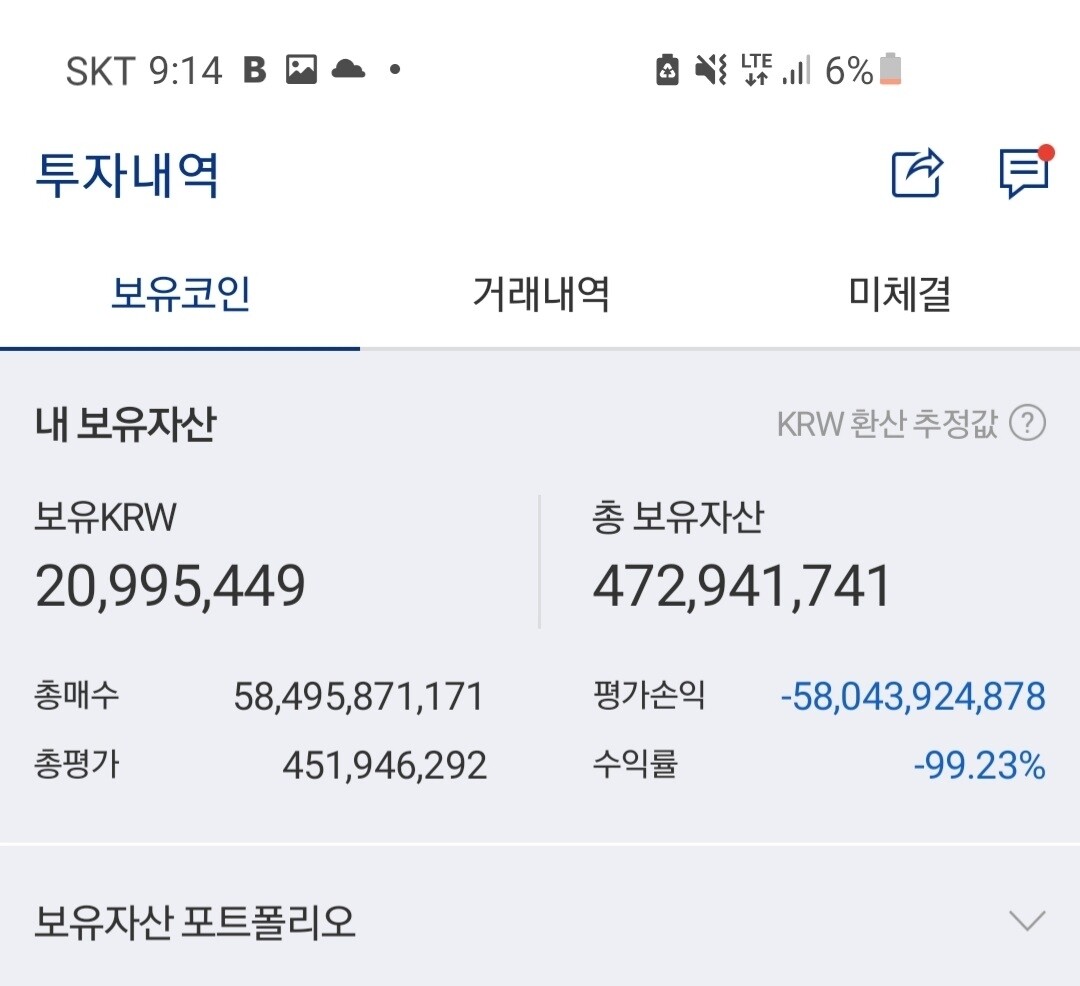Tap the 평가손익 loss amount in blue
The height and width of the screenshot is (986, 1080).
tap(913, 695)
